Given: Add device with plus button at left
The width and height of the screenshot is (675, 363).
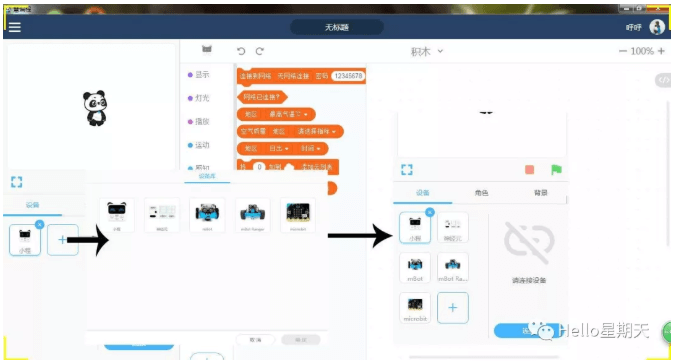Looking at the screenshot, I should click(62, 240).
